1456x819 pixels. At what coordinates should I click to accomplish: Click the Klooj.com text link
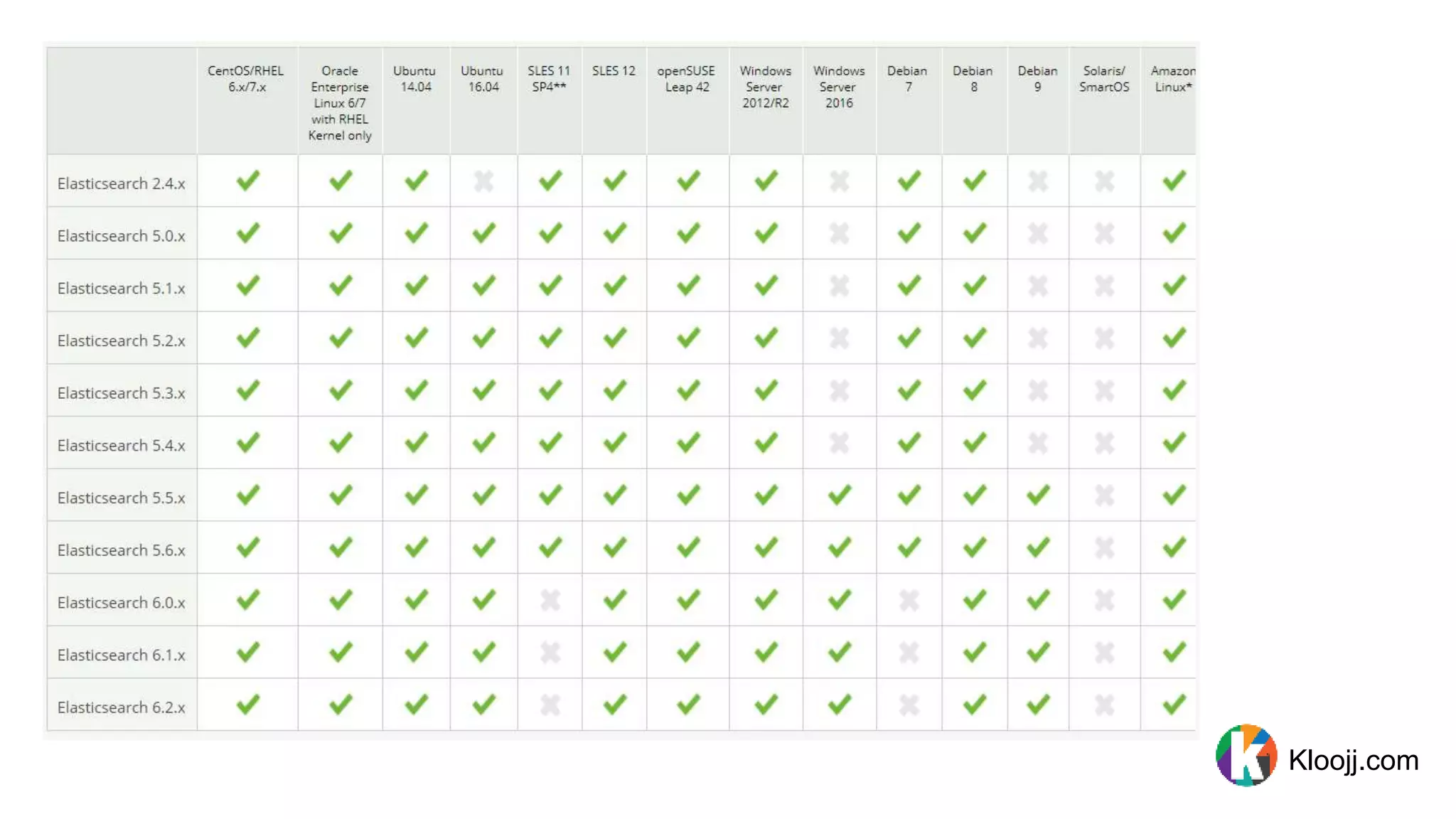click(x=1353, y=760)
